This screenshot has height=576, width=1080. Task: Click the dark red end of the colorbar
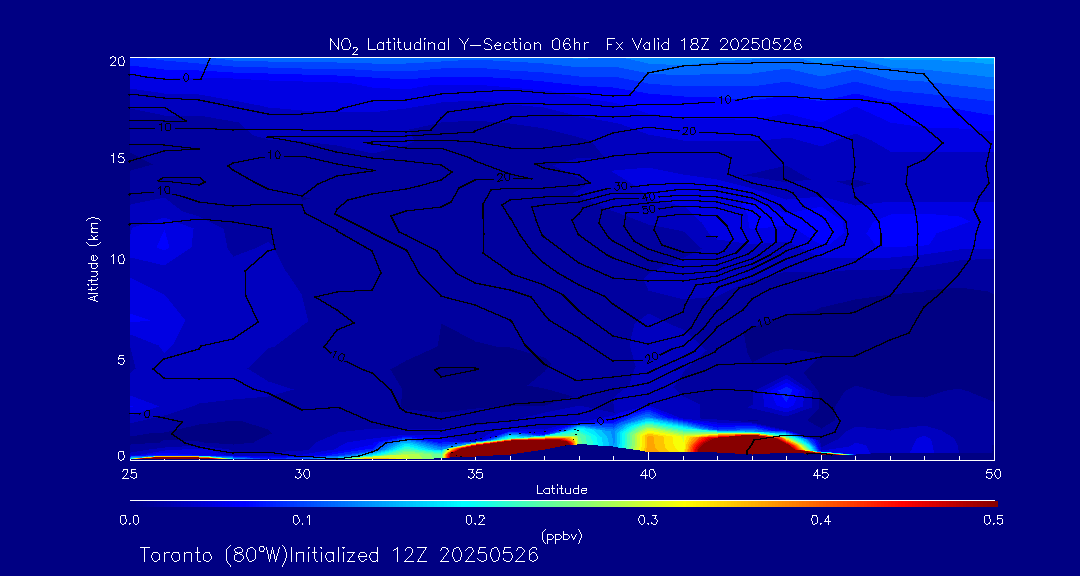pyautogui.click(x=978, y=504)
